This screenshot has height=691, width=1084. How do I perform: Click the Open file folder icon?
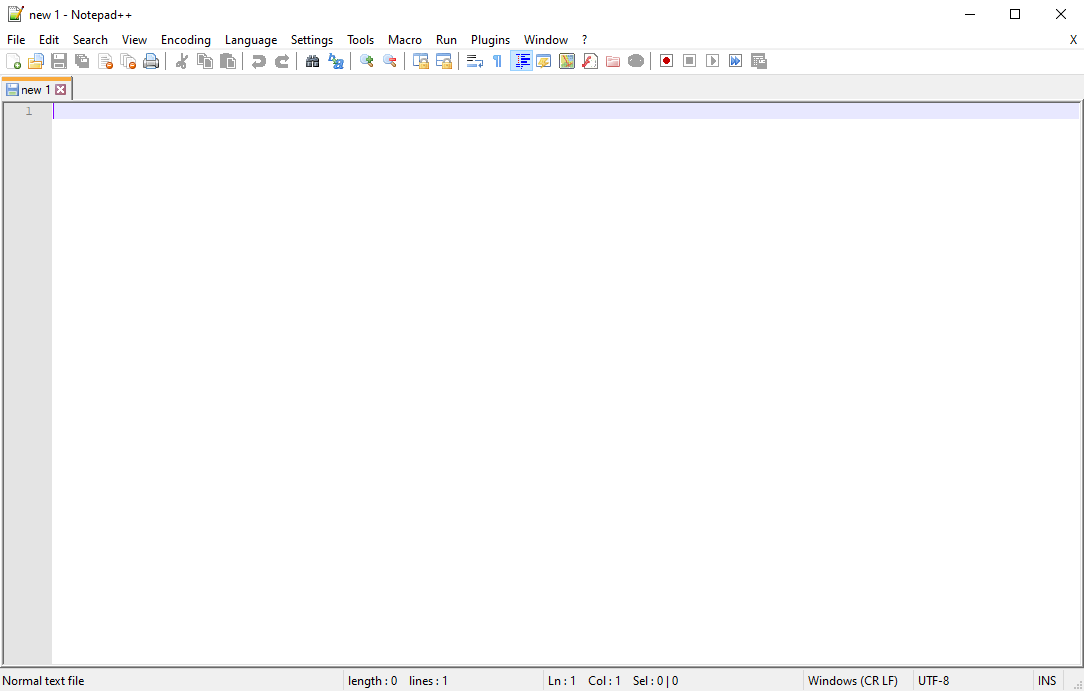[x=36, y=61]
